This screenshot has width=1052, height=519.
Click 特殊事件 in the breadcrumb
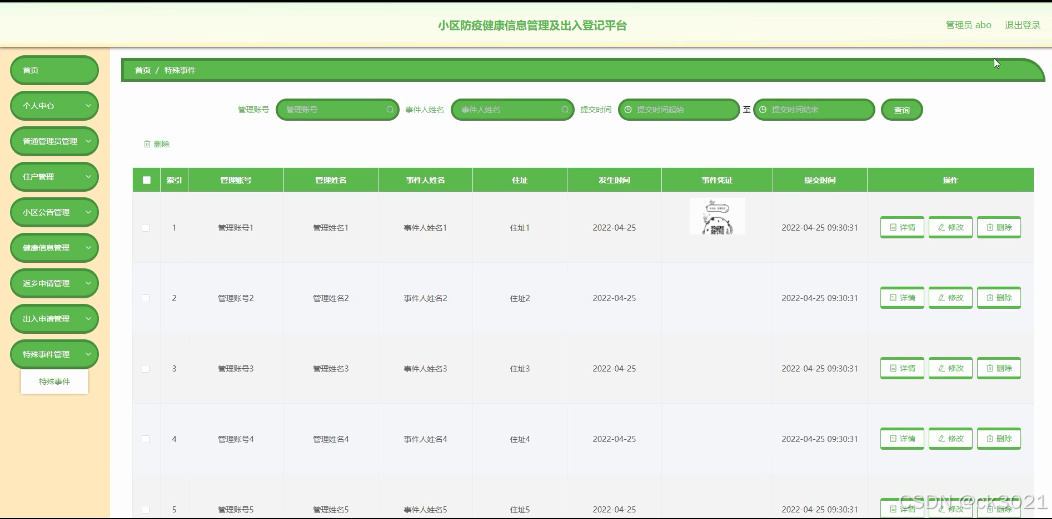click(180, 70)
